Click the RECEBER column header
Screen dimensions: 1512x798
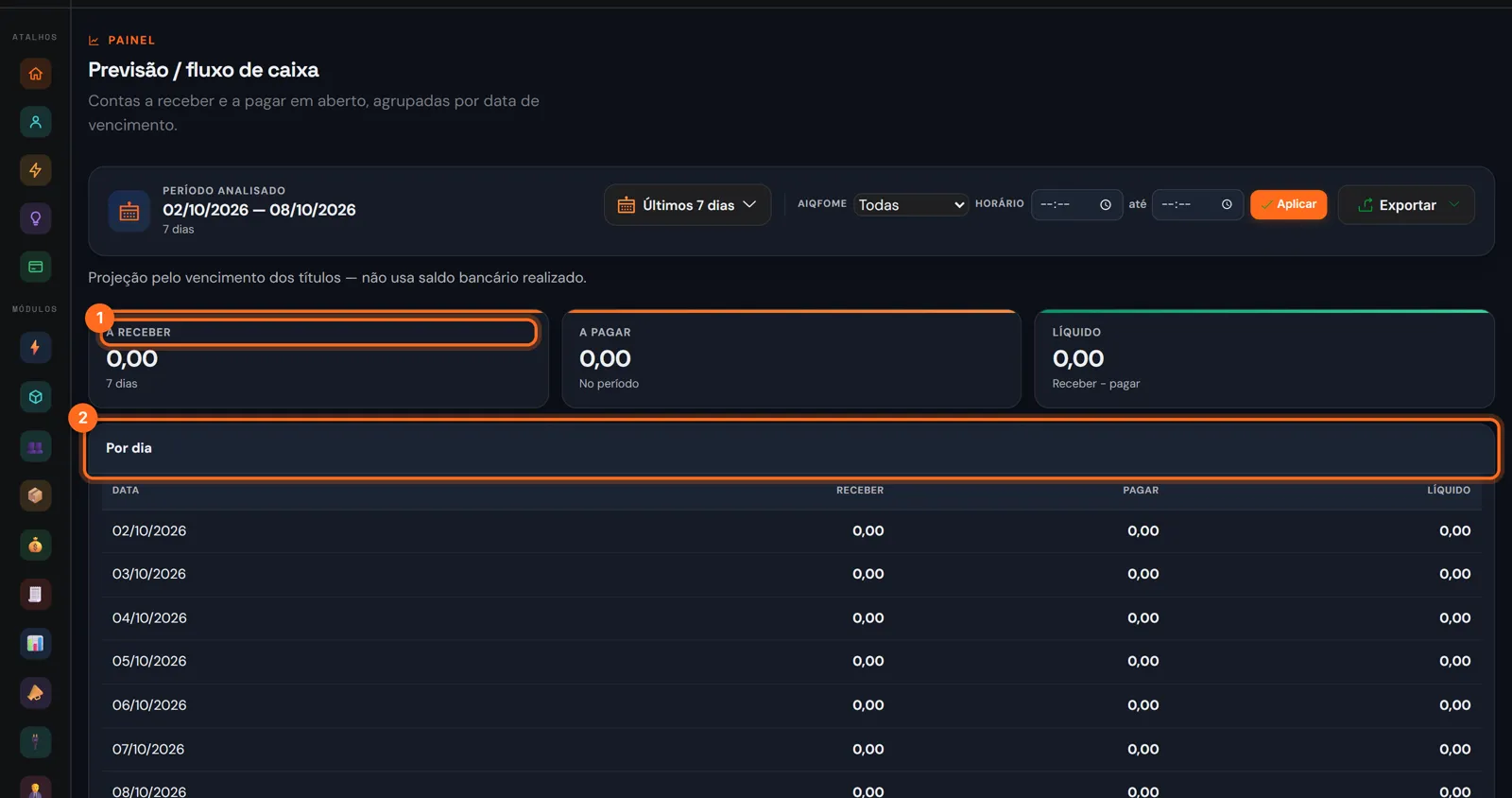coord(860,491)
